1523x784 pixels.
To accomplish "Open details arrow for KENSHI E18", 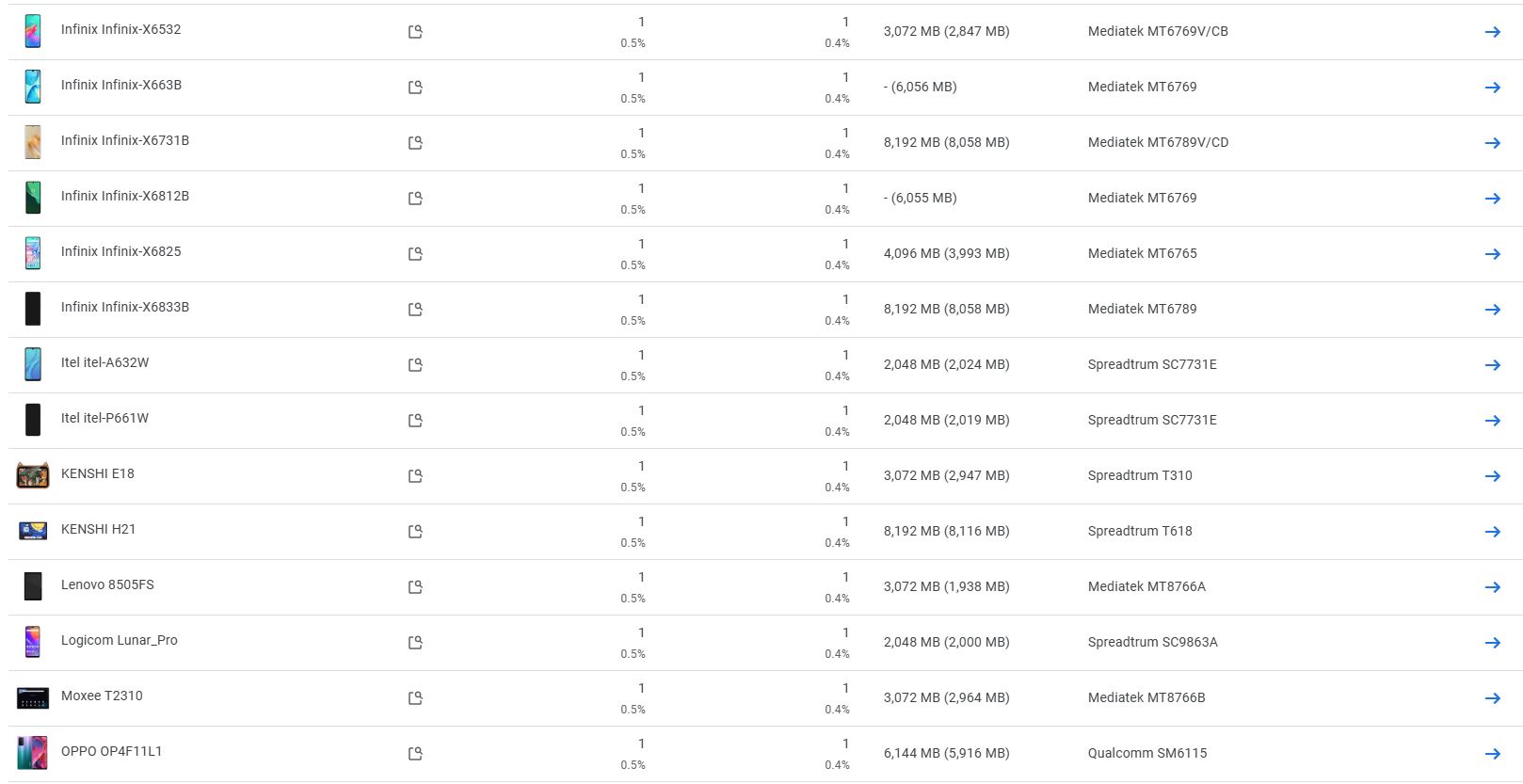I will pos(1492,476).
